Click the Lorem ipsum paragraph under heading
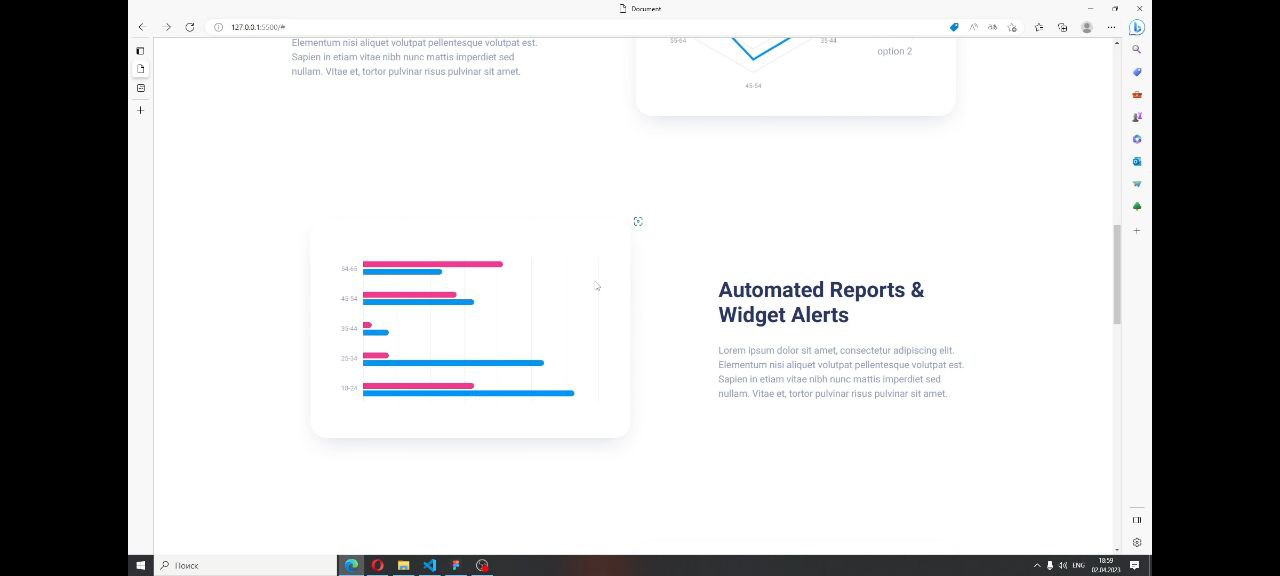Viewport: 1280px width, 576px height. click(x=841, y=372)
